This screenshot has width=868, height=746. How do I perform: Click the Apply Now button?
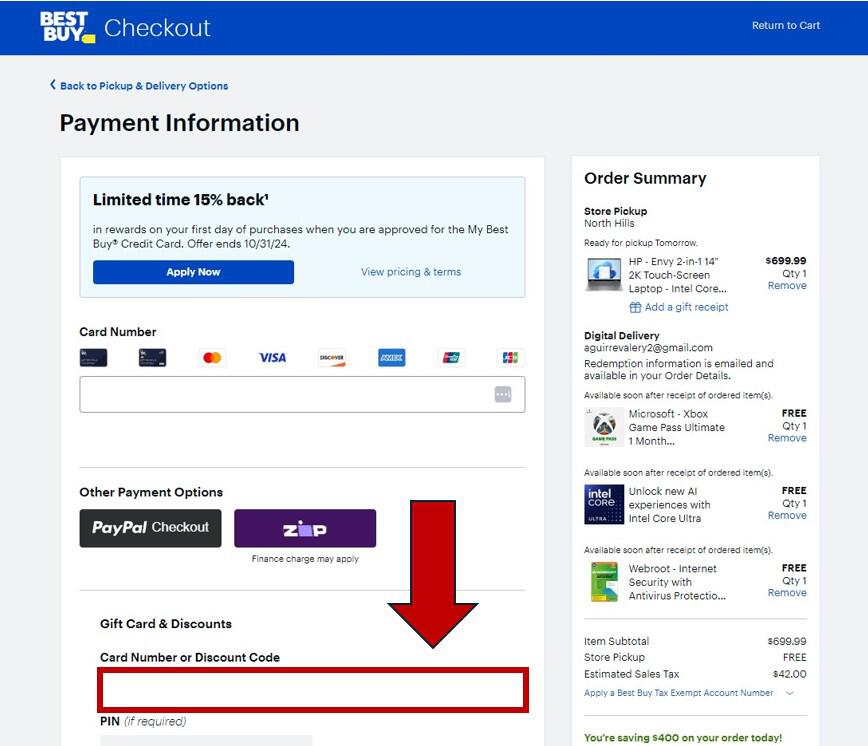point(193,272)
